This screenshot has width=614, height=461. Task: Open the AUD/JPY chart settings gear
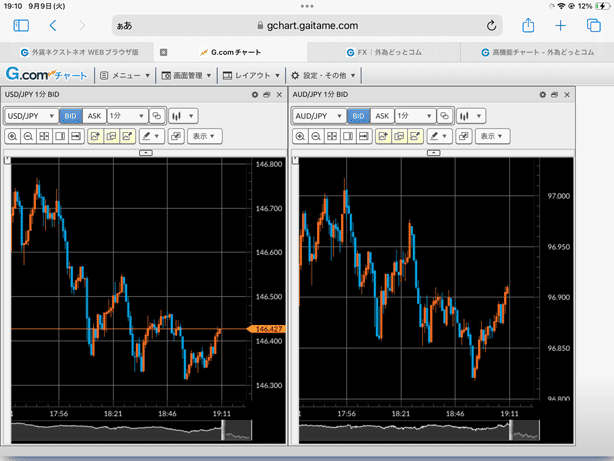[542, 94]
